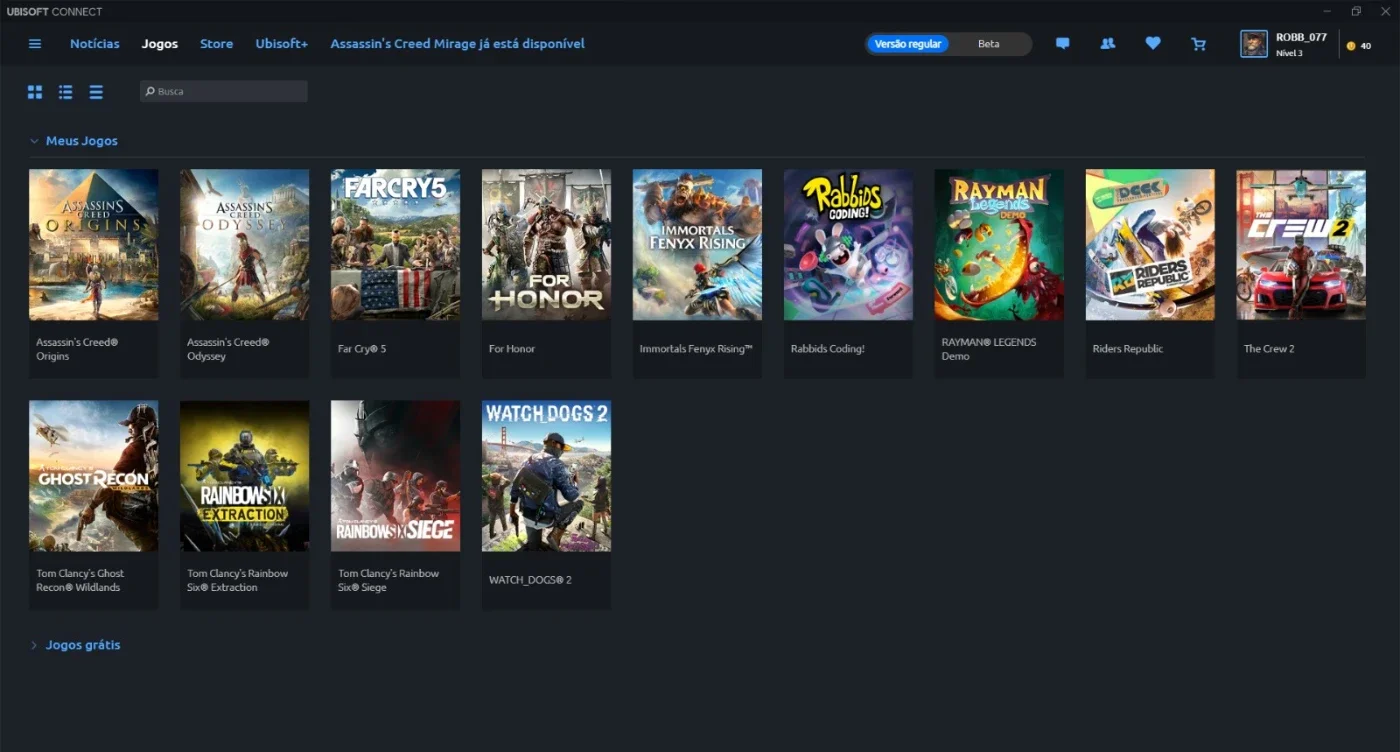Switch to compact list view
Image resolution: width=1400 pixels, height=752 pixels.
point(96,92)
